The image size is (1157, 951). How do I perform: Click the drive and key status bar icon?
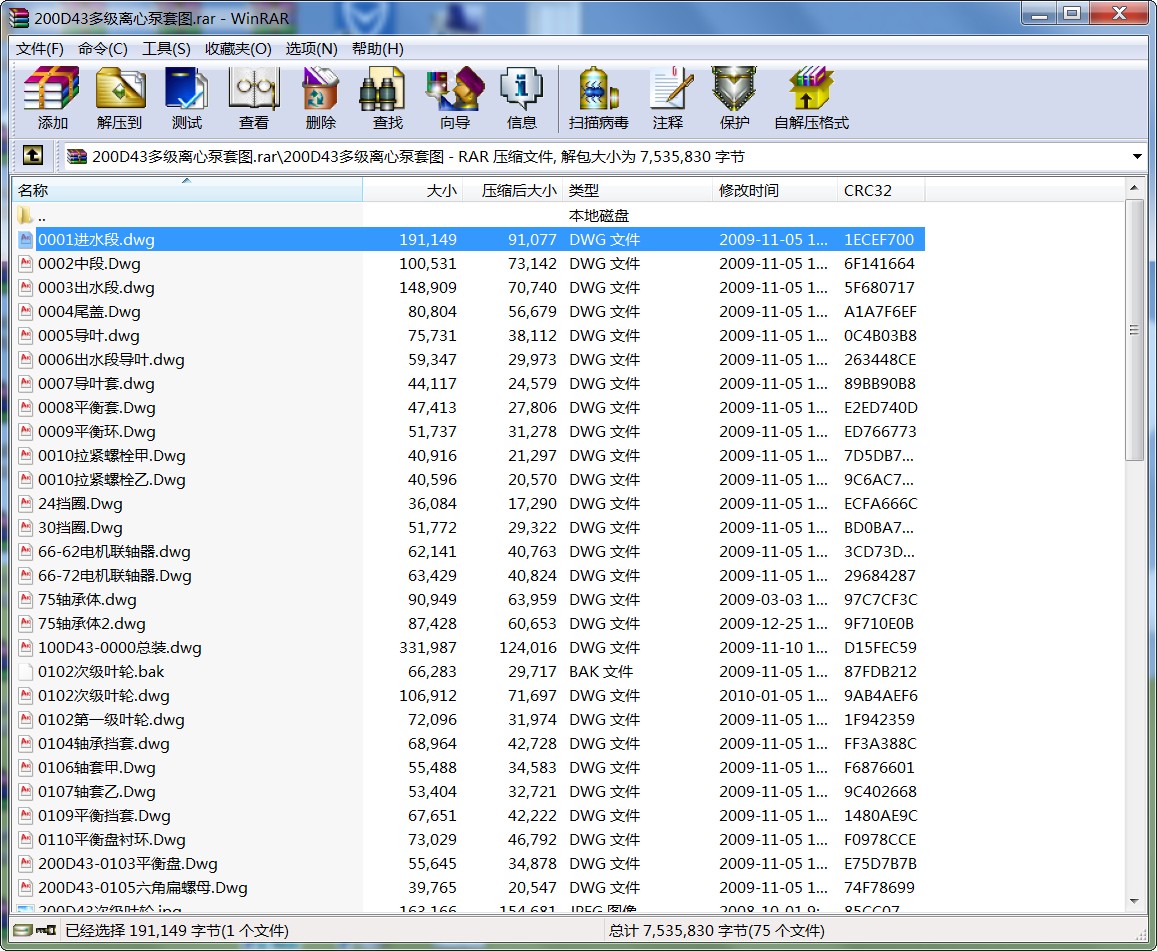click(35, 930)
